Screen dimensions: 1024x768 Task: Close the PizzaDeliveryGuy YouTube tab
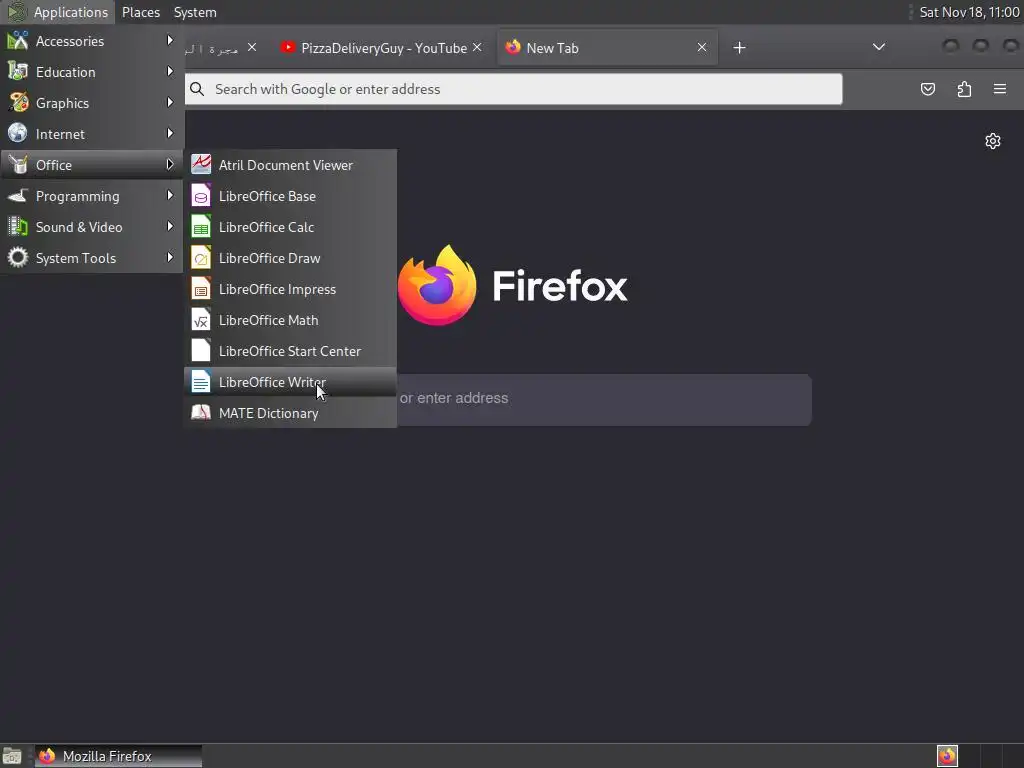point(477,47)
